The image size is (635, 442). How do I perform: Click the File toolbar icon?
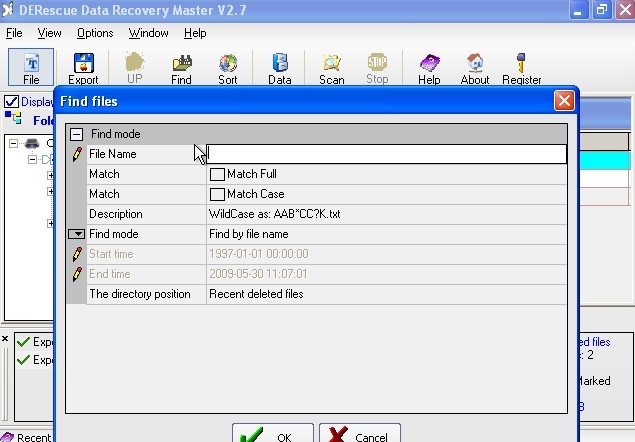tap(31, 67)
